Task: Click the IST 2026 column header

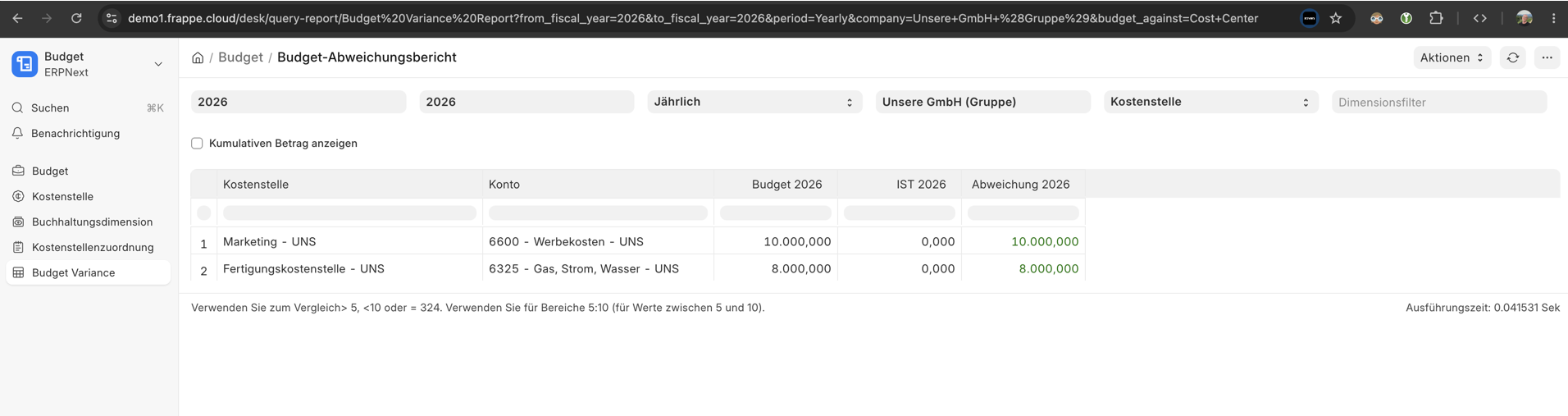Action: (900, 185)
